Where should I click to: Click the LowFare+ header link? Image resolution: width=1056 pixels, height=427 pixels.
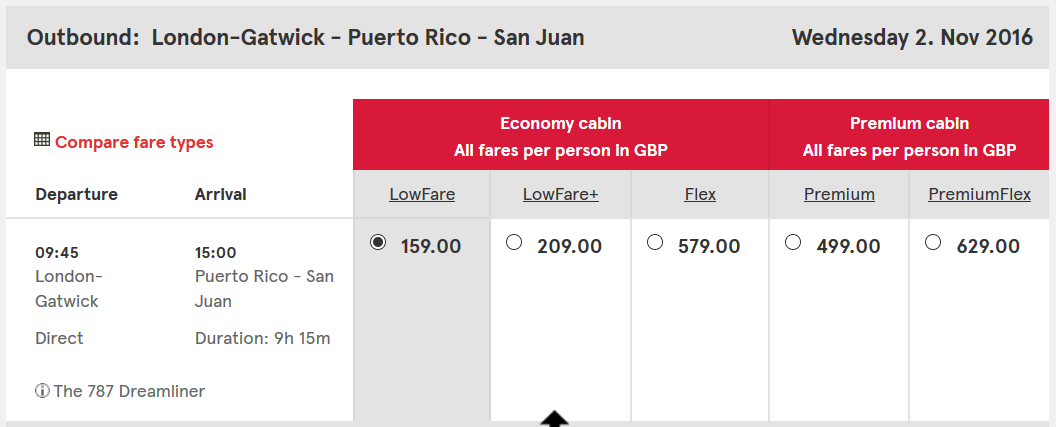coord(561,195)
